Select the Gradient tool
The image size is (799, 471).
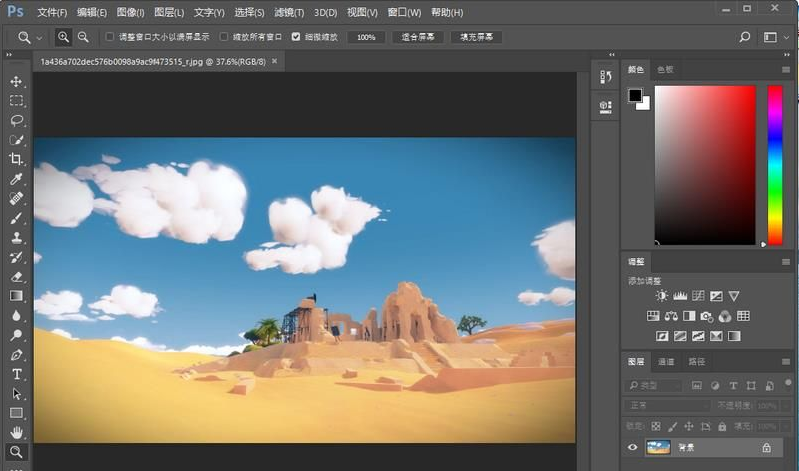click(16, 296)
